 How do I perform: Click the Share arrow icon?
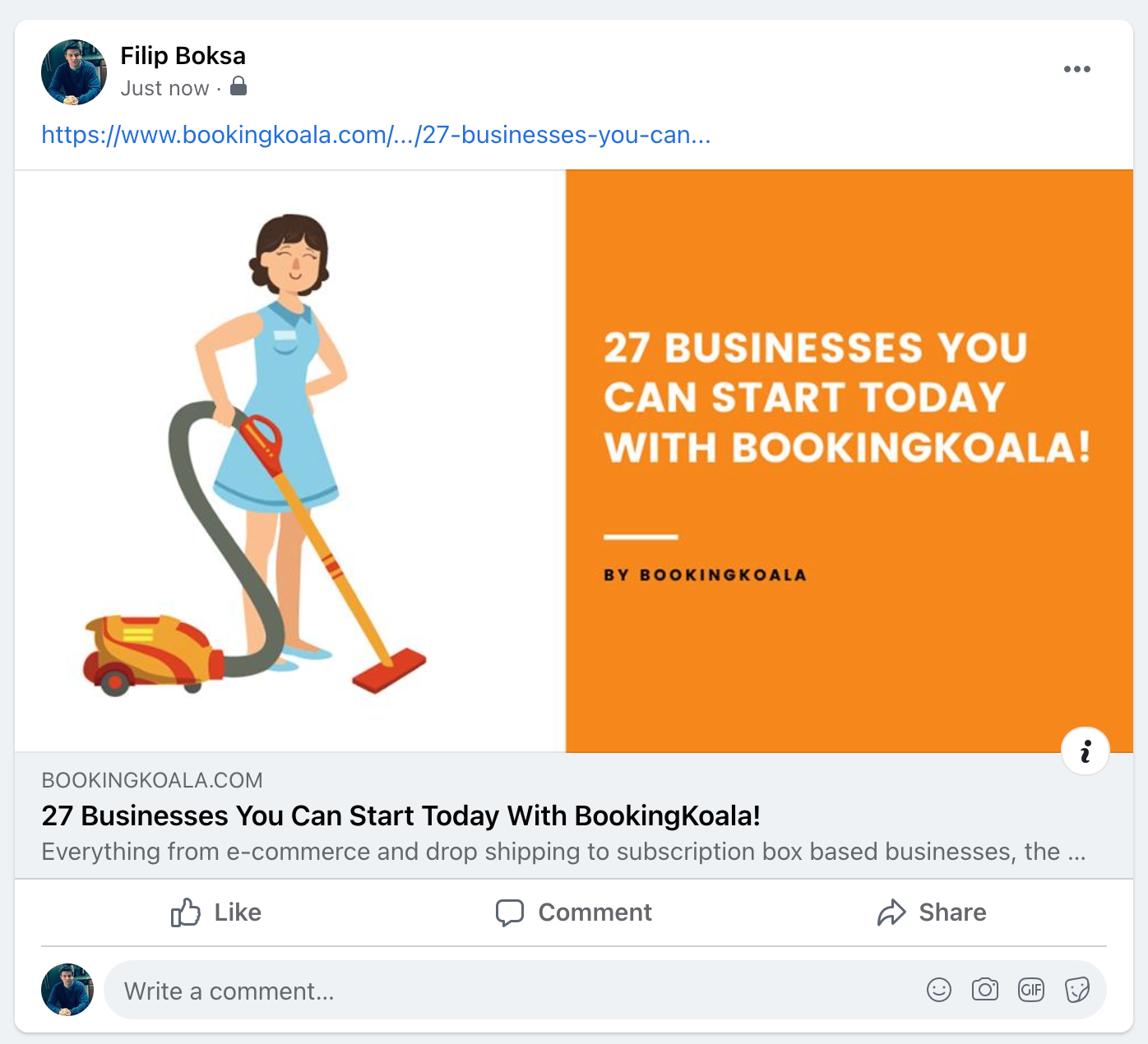tap(891, 912)
